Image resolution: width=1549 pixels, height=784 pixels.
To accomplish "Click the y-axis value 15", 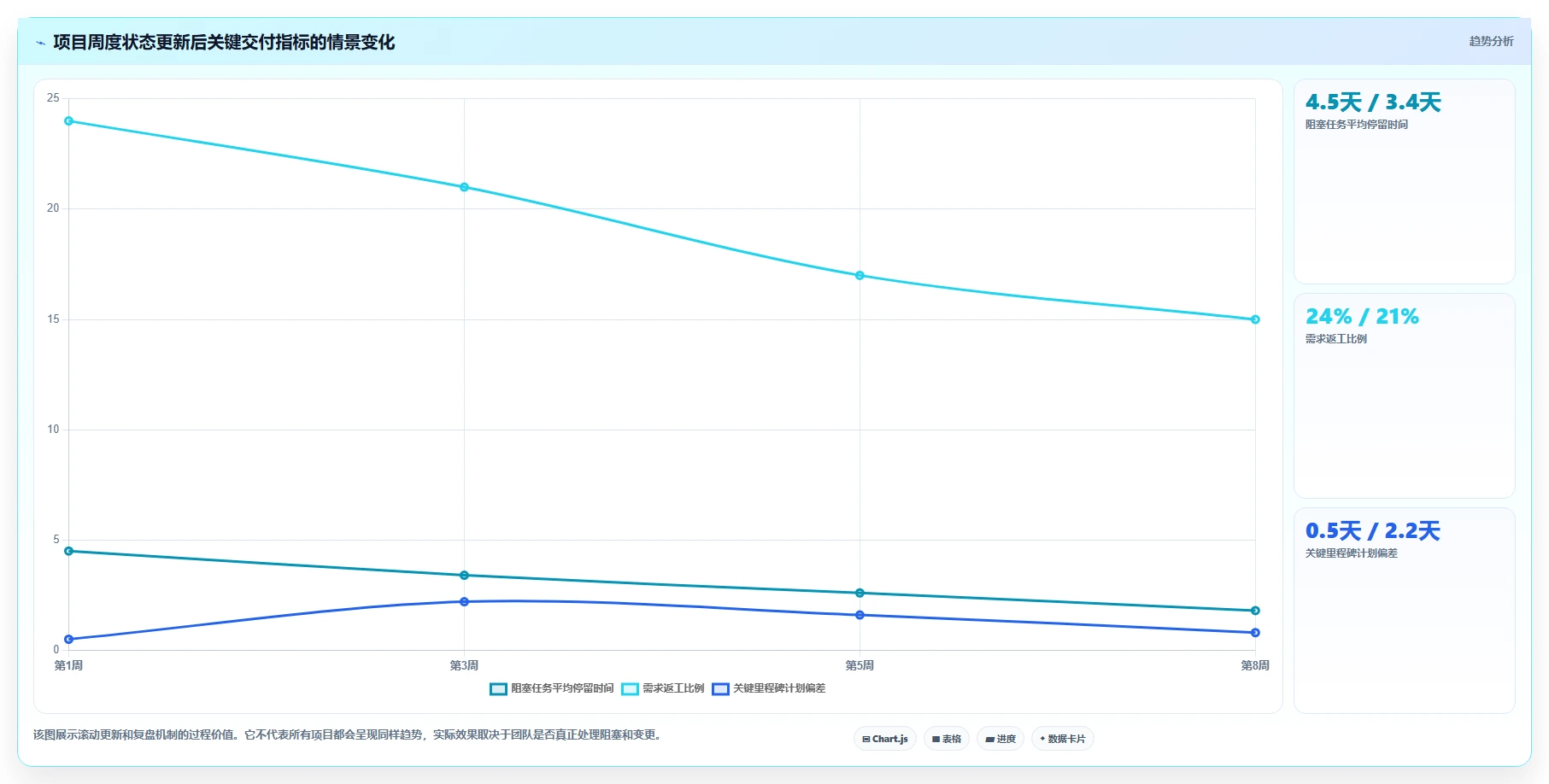I will coord(53,319).
